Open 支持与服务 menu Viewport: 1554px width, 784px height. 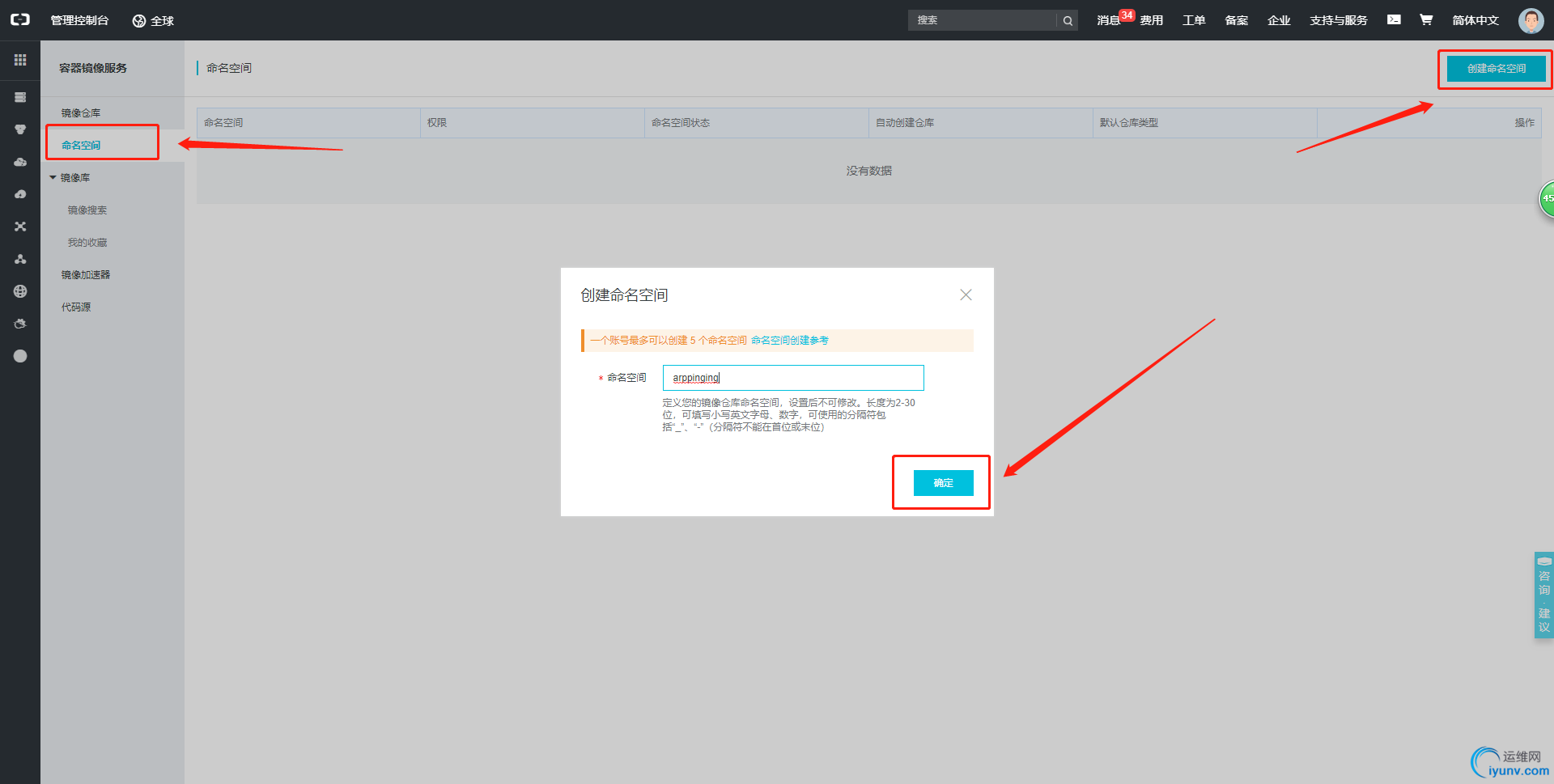pos(1339,20)
